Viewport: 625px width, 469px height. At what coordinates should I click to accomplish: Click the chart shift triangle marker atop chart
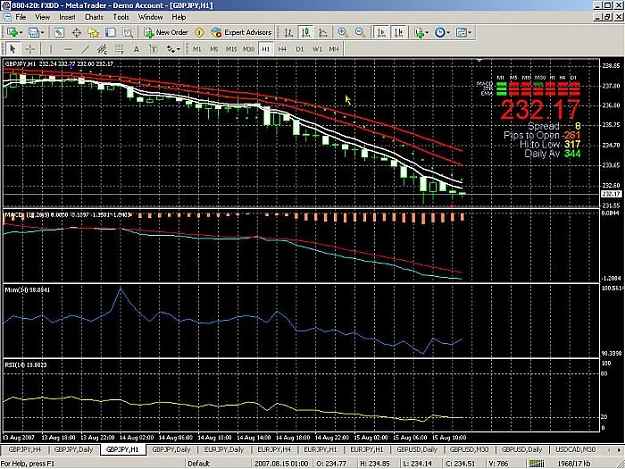click(x=480, y=61)
